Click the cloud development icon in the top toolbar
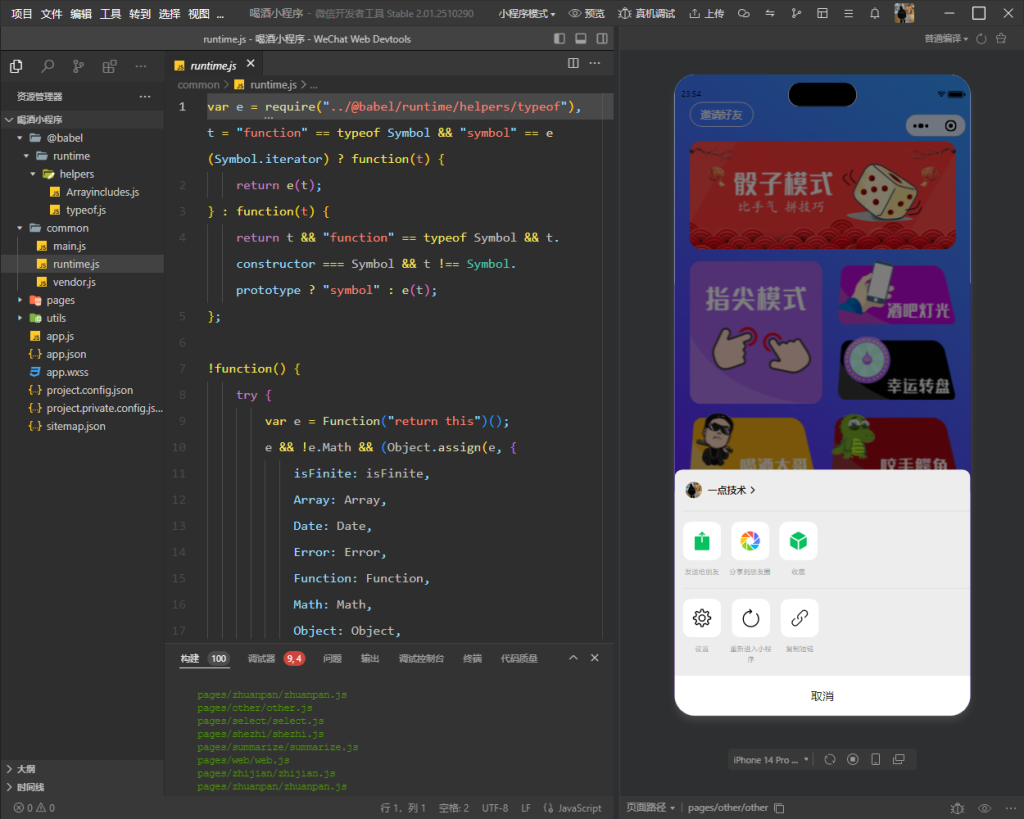The image size is (1024, 819). 744,13
